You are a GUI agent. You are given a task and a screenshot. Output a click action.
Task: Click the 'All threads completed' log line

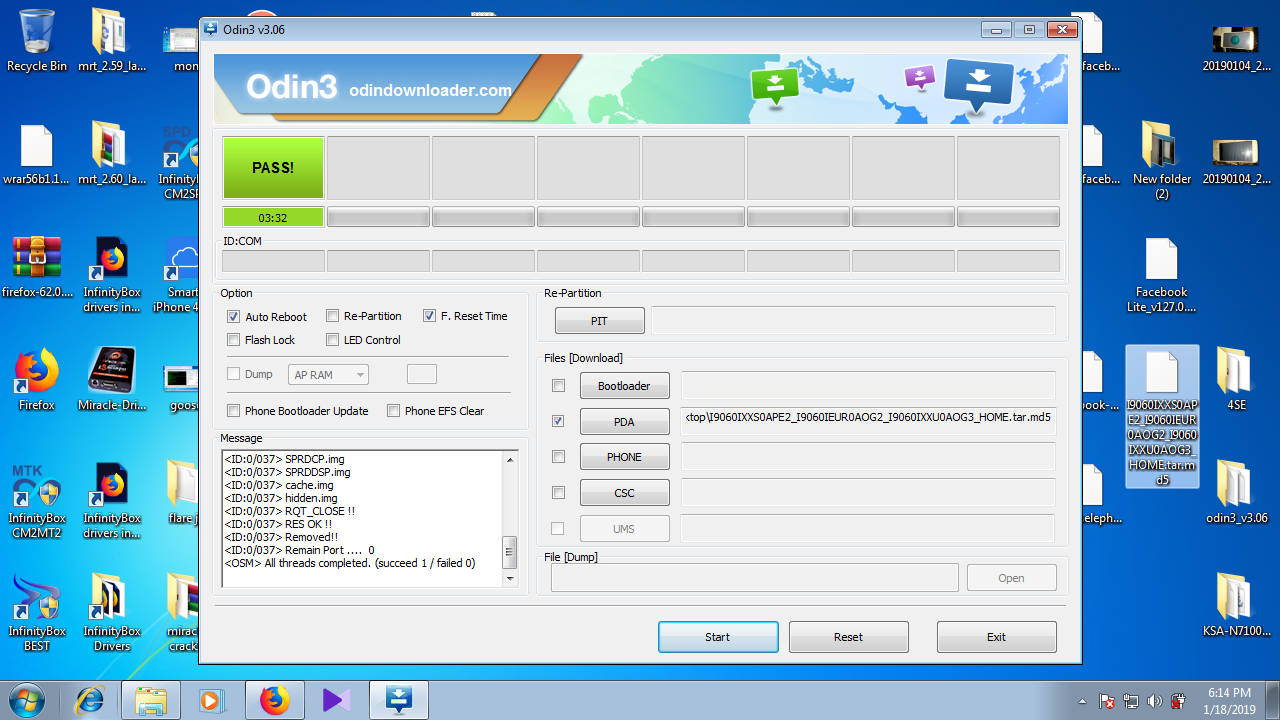(350, 563)
